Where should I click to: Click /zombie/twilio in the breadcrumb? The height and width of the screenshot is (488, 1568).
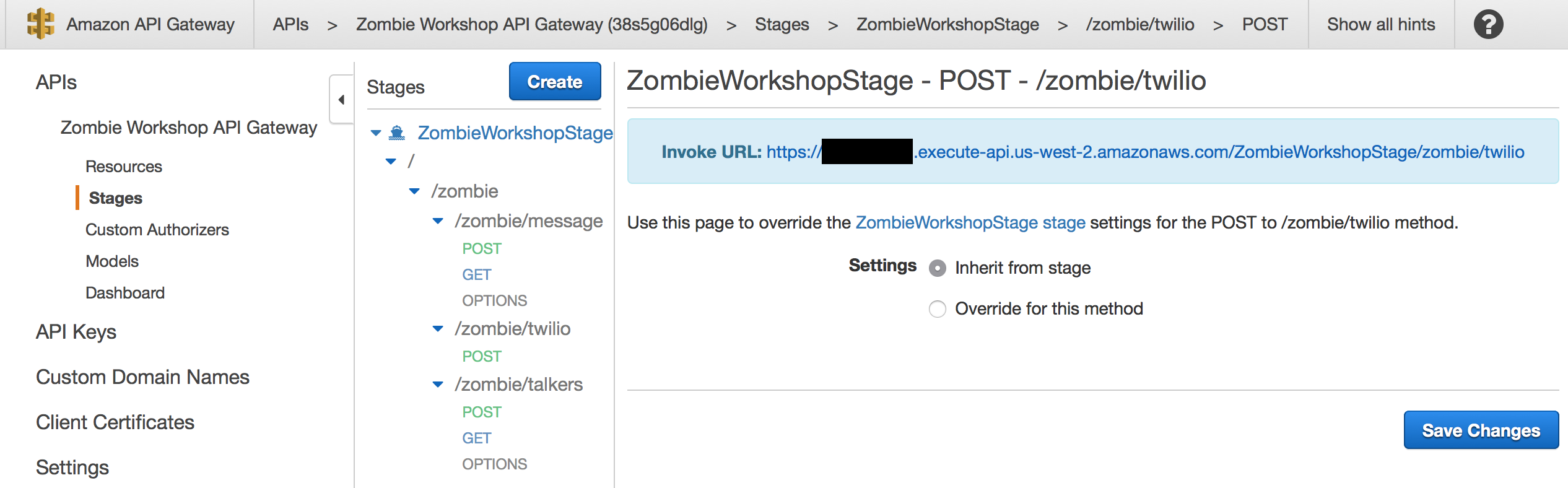pyautogui.click(x=1140, y=25)
